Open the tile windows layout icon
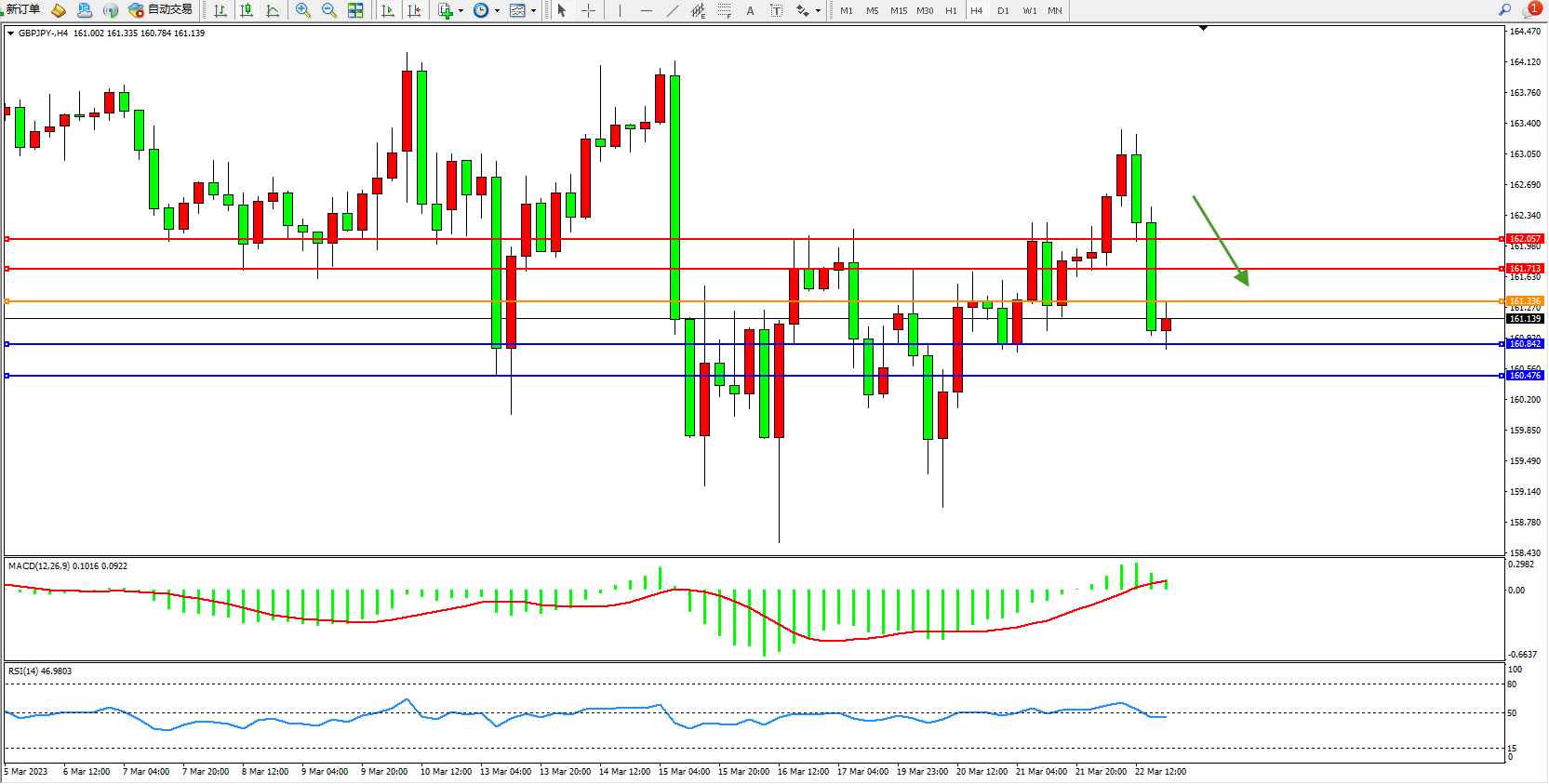The image size is (1549, 784). 355,10
